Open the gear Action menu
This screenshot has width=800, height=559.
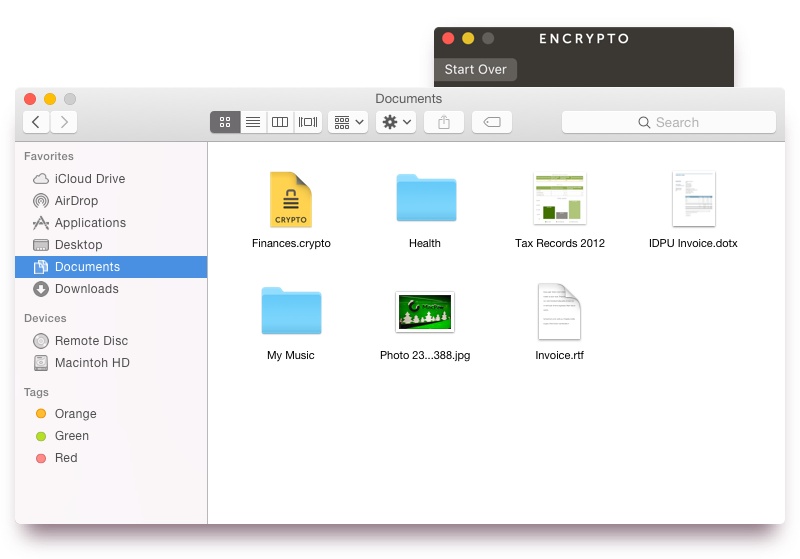tap(396, 122)
